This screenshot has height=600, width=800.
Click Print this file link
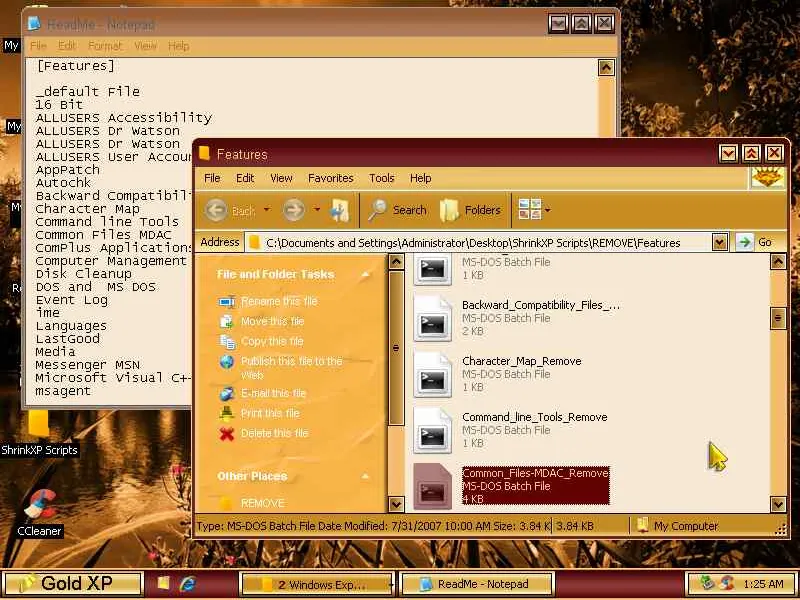(270, 413)
